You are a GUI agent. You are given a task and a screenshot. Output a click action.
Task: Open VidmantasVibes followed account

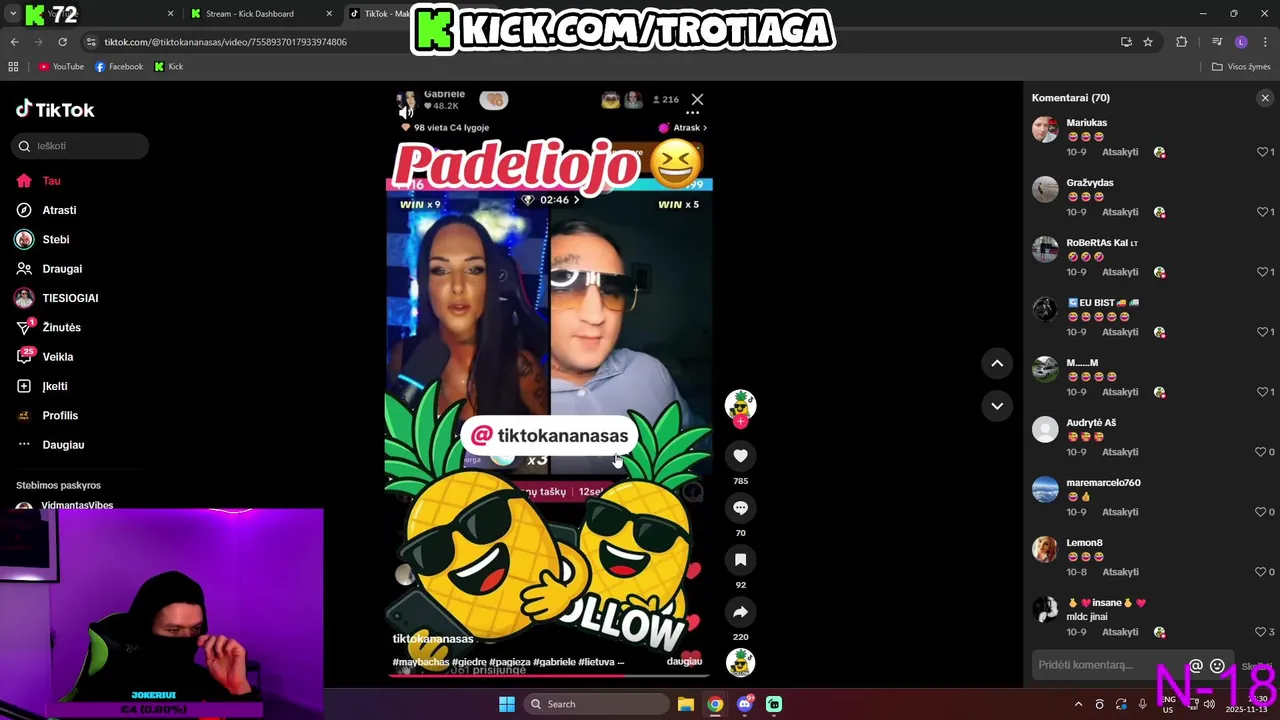[64, 506]
